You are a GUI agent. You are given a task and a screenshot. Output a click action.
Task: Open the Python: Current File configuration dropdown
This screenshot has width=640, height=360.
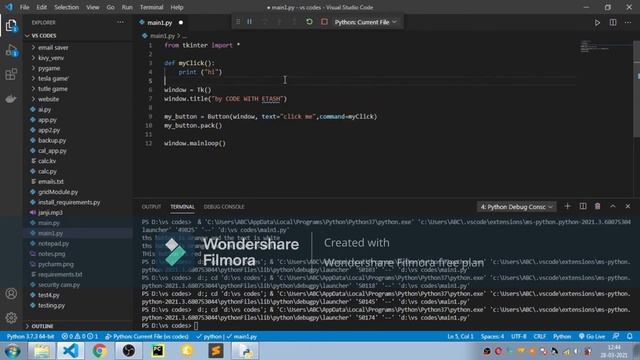pos(366,22)
